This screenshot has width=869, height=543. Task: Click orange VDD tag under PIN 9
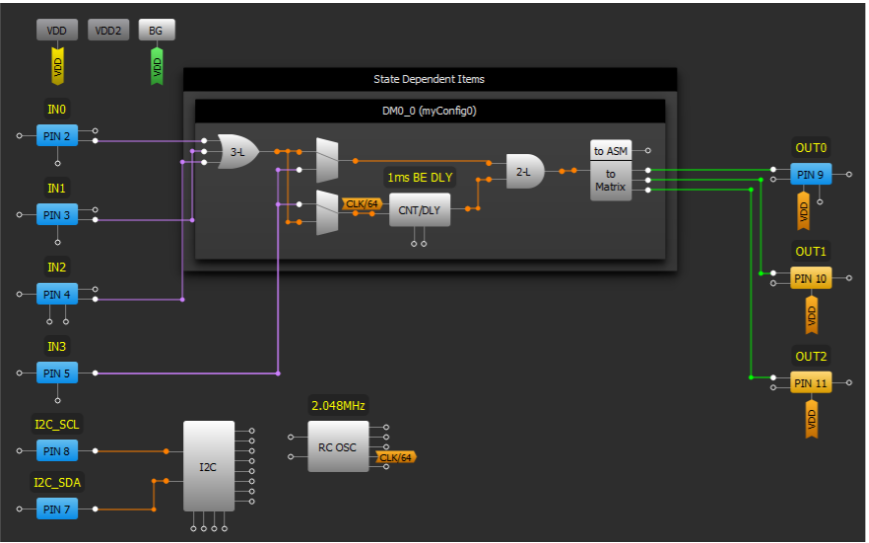pyautogui.click(x=804, y=211)
